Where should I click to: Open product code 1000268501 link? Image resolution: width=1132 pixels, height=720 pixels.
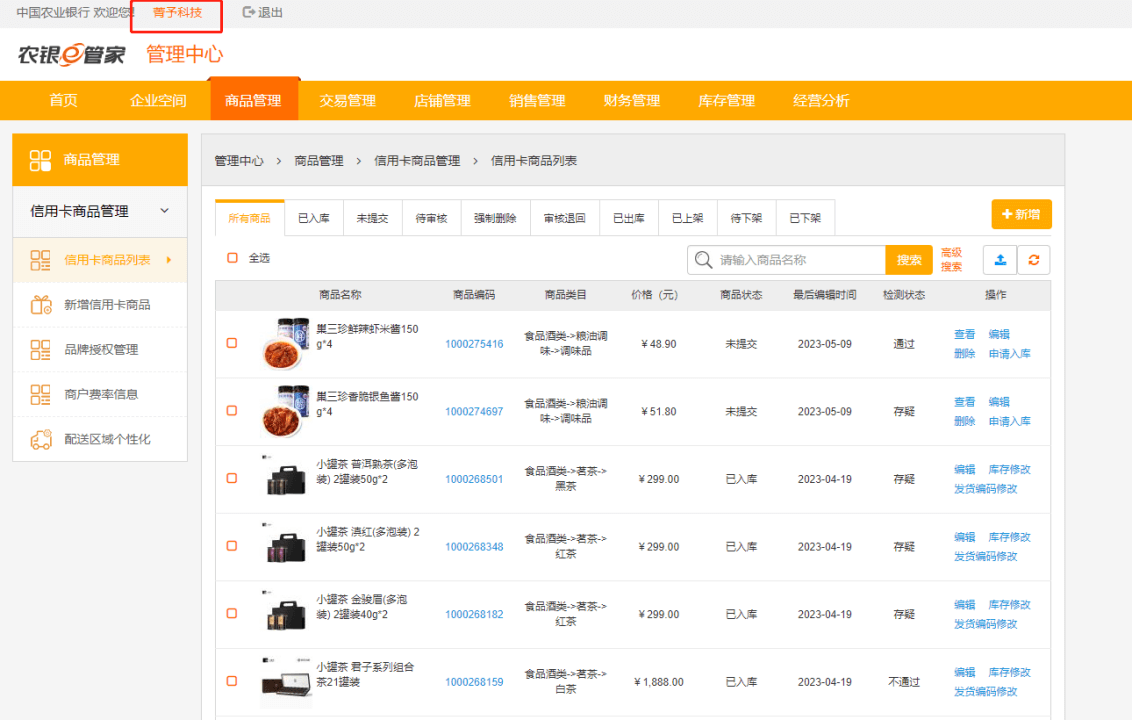474,479
